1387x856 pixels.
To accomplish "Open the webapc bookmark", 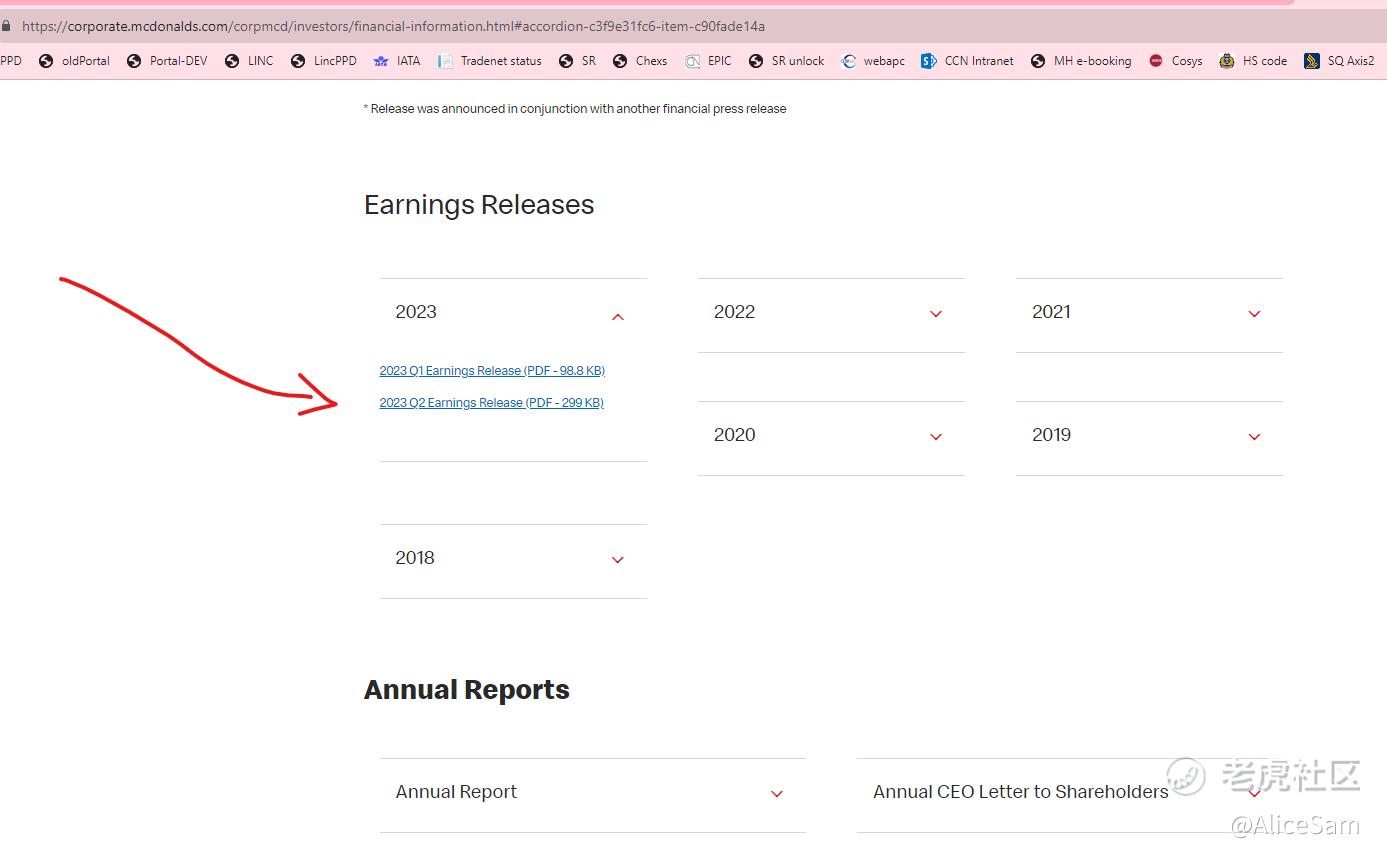I will tap(873, 61).
